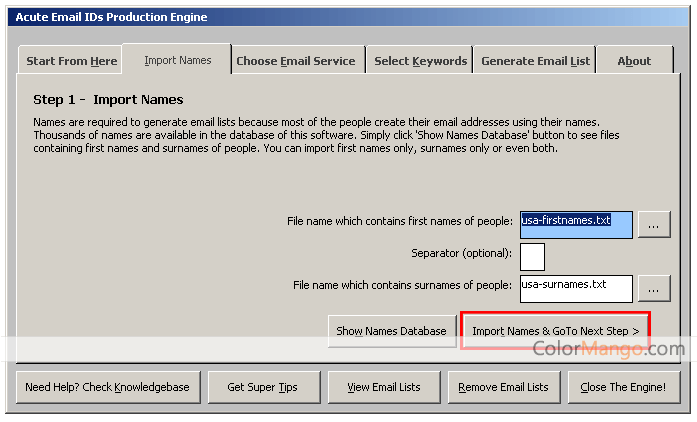Click the first names file name field

click(x=576, y=224)
